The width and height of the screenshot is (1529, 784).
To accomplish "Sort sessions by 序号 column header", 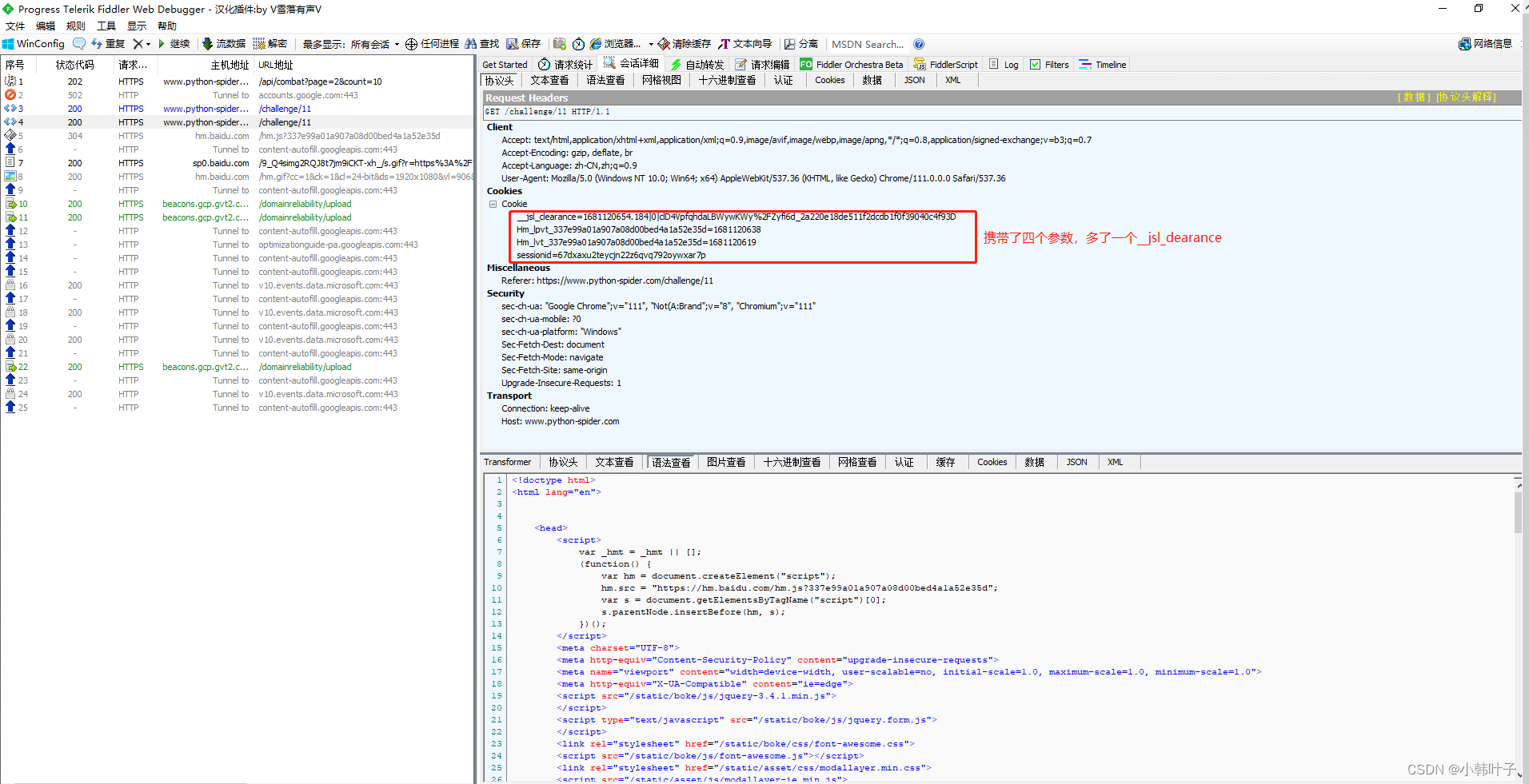I will [x=18, y=65].
